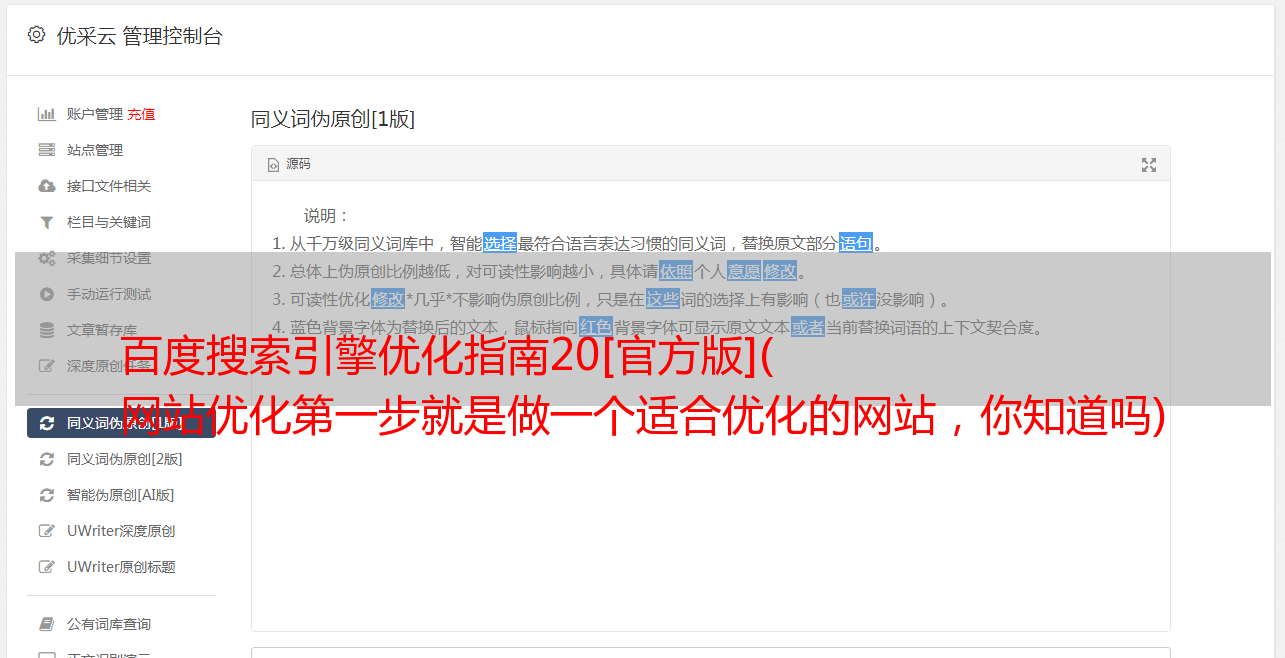Click the gear icon beside 优采云 管理控制台

(x=36, y=35)
